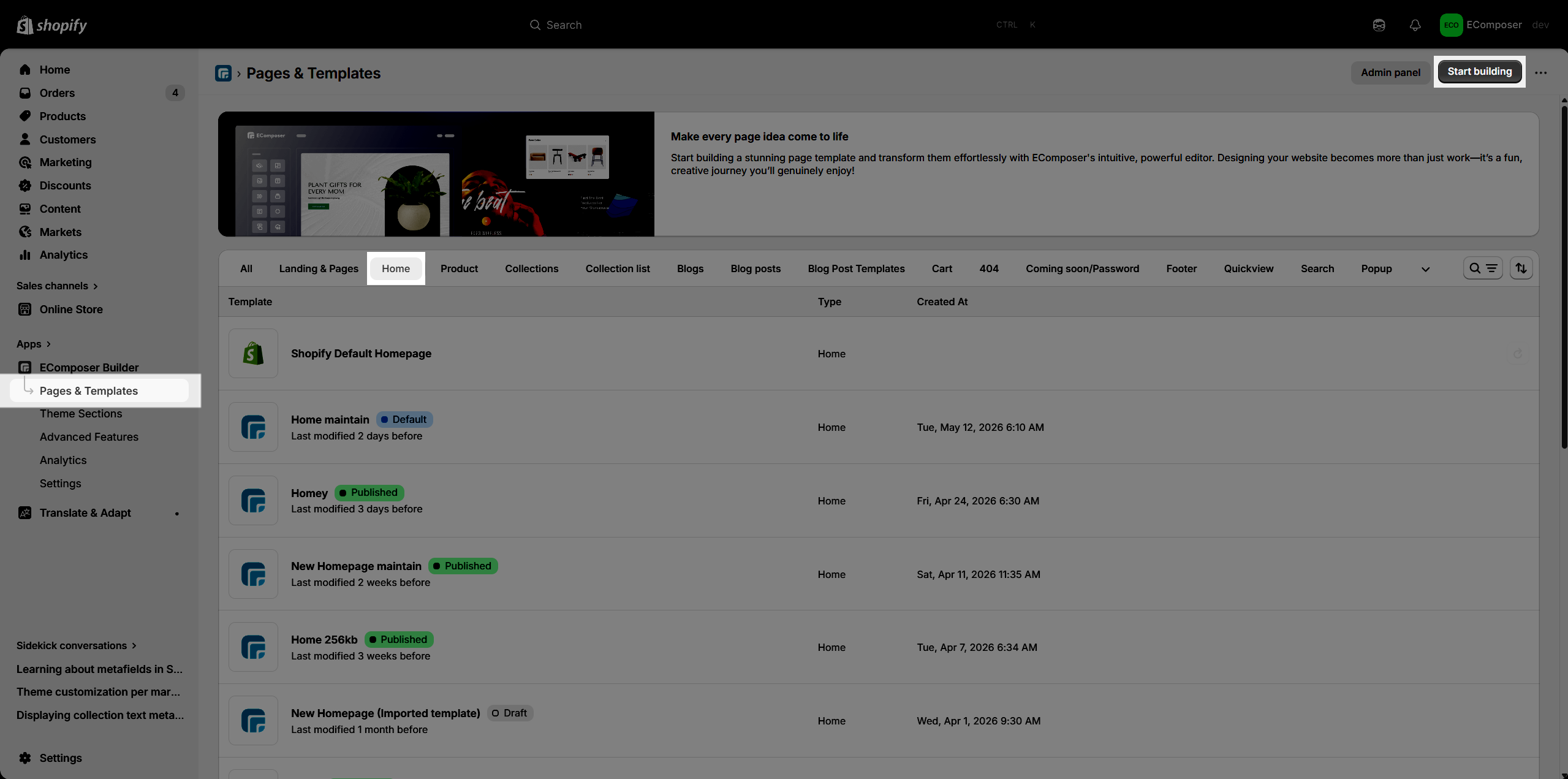This screenshot has height=779, width=1568.
Task: Click the Shopify logo in the top bar
Action: click(51, 25)
